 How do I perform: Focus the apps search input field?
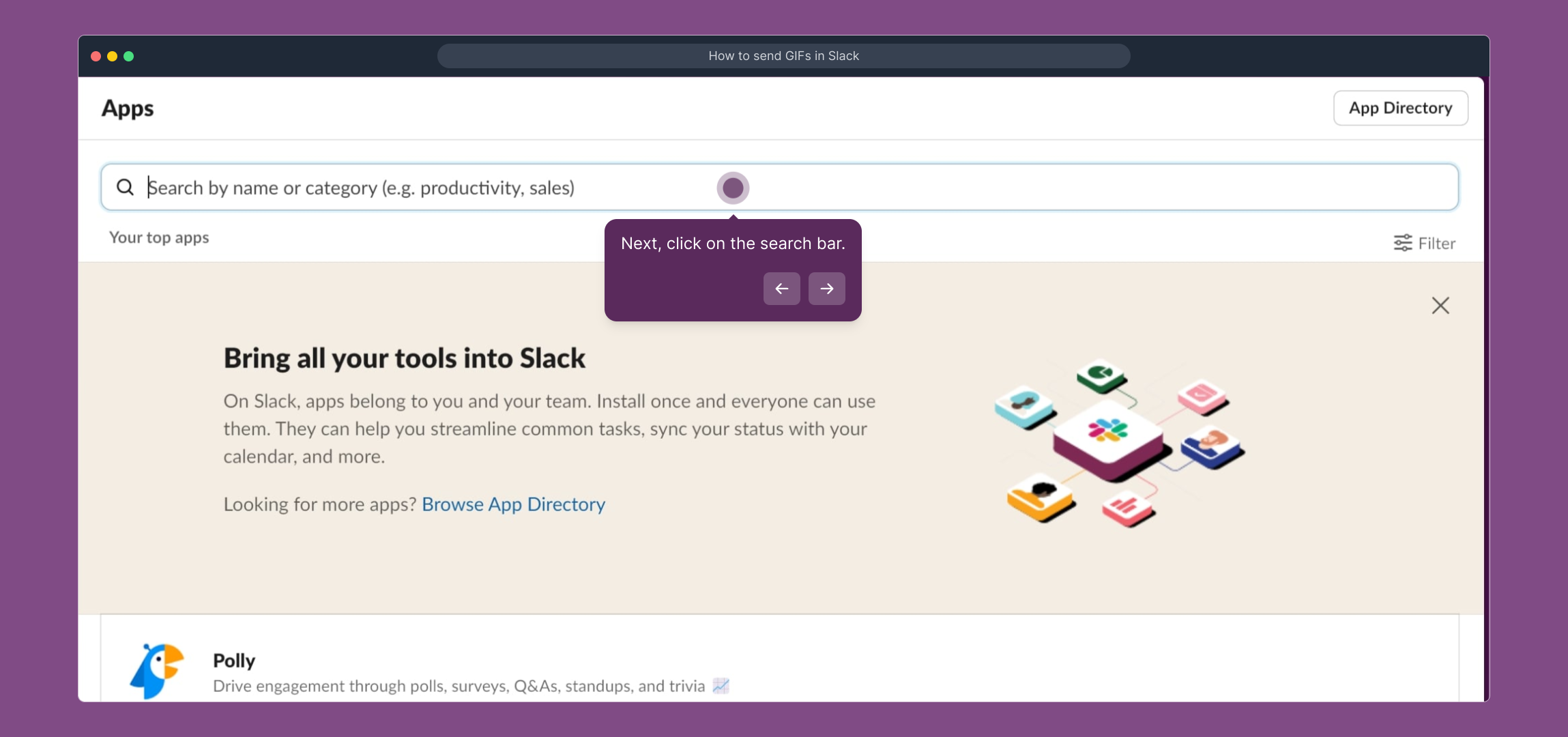pyautogui.click(x=1023, y=188)
